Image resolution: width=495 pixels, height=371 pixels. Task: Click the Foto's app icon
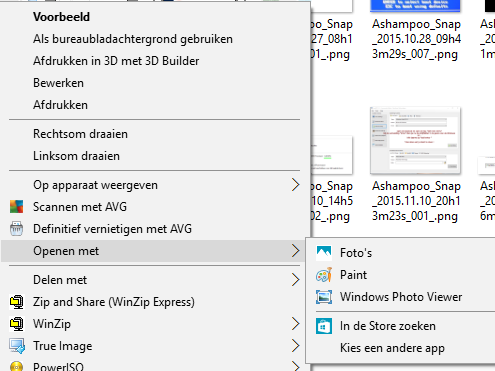tap(324, 253)
